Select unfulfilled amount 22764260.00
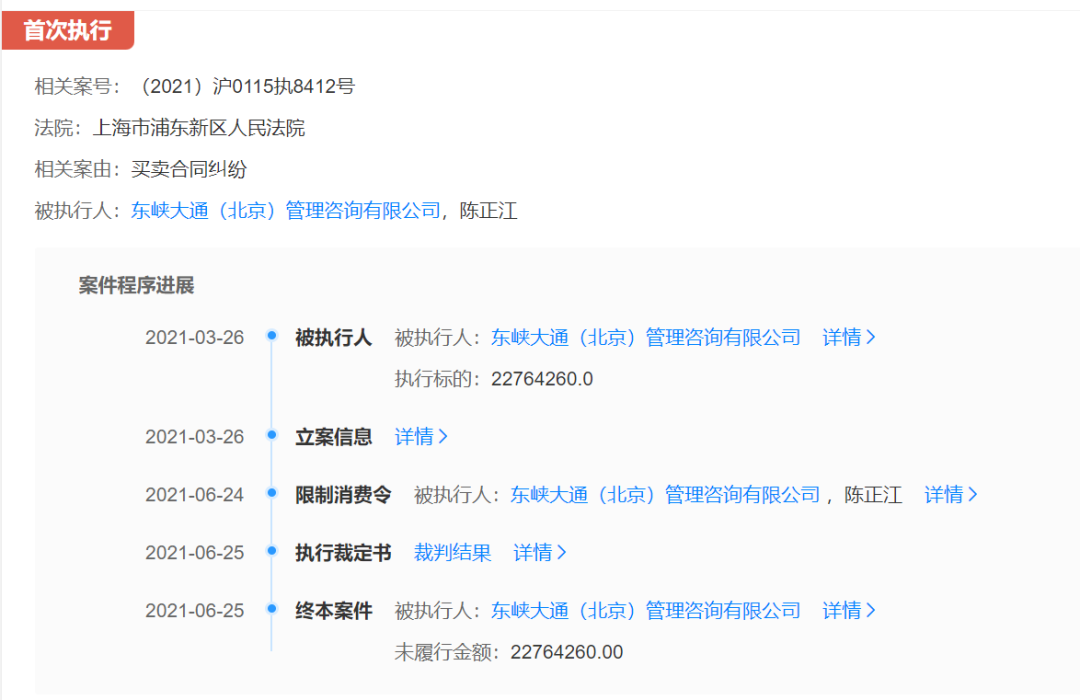 [x=566, y=651]
